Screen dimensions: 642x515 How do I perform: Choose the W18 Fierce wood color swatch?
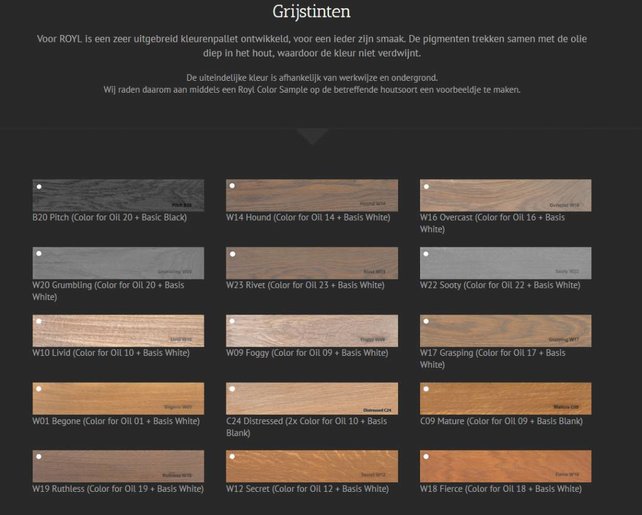505,465
